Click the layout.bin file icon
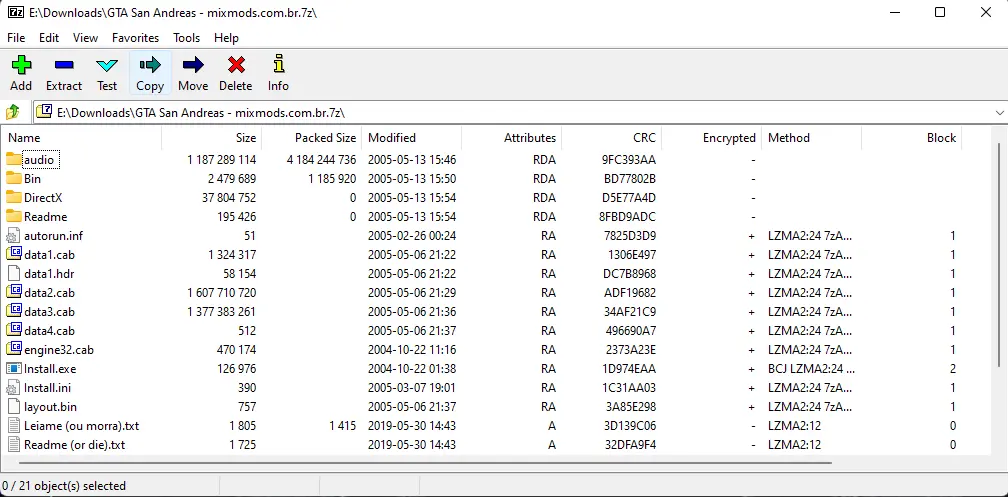 14,406
